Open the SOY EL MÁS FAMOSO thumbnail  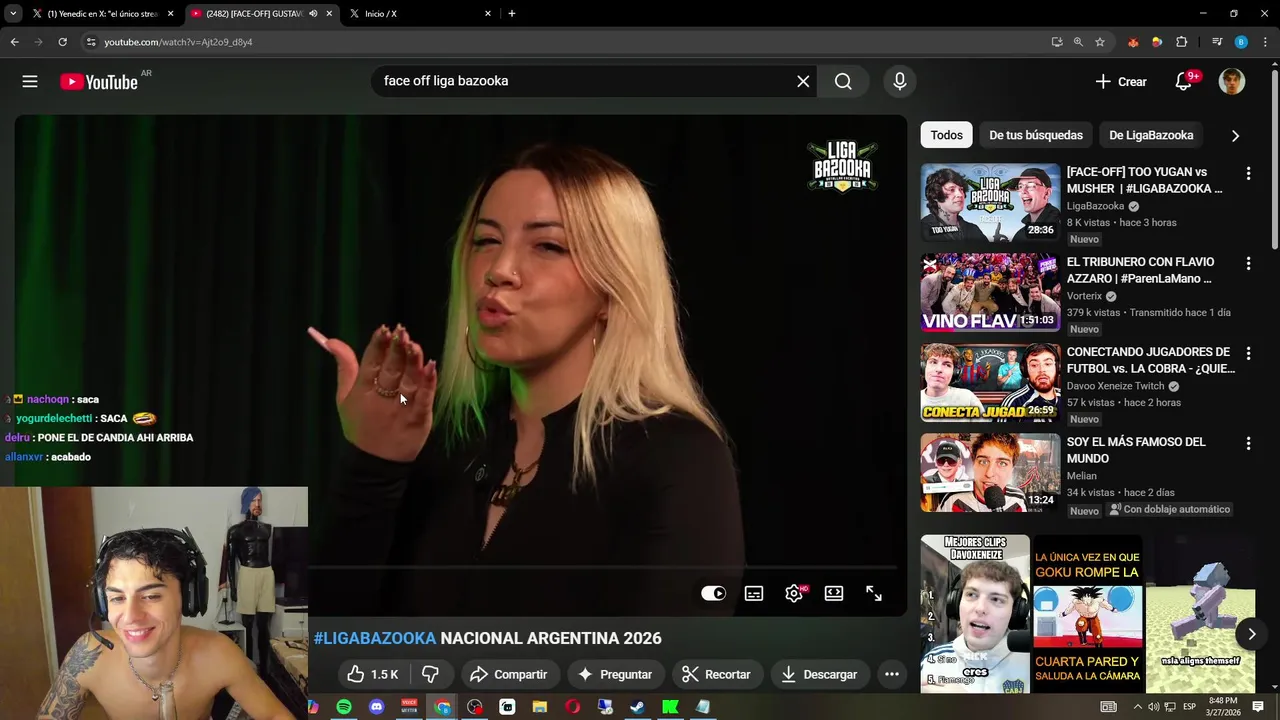990,472
